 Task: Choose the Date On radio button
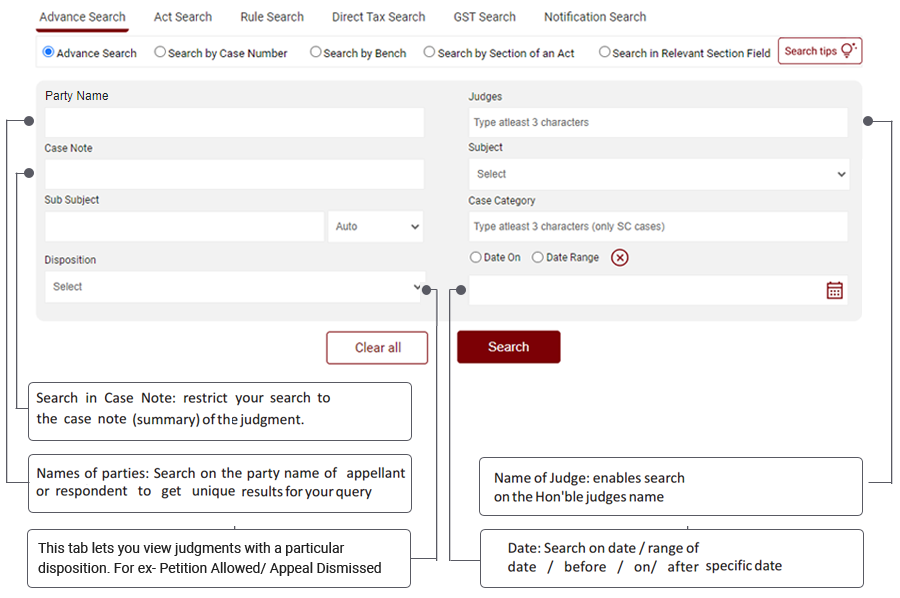pos(475,257)
